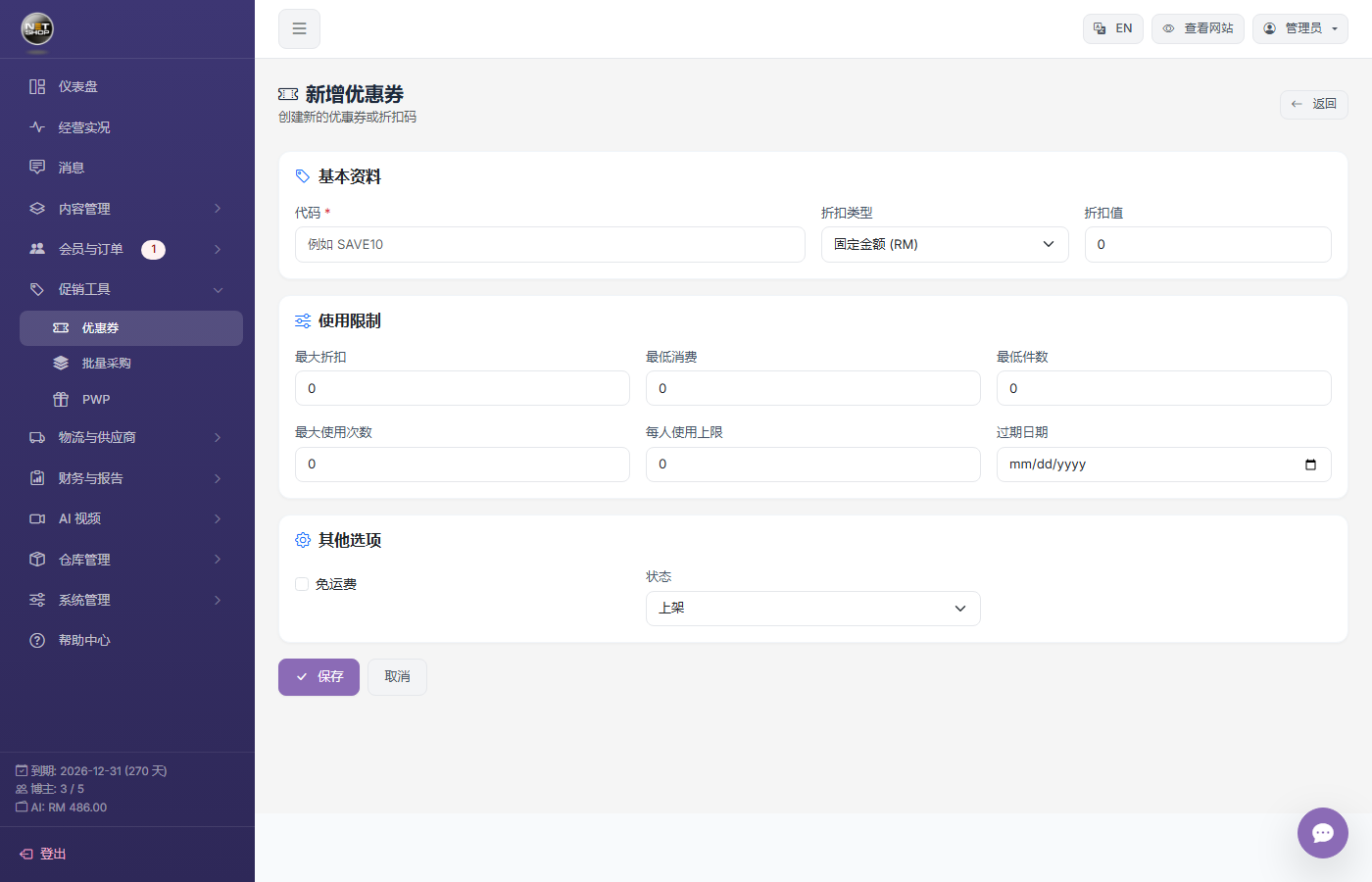Click the 使用限制 section heading
The image size is (1372, 882).
point(350,320)
